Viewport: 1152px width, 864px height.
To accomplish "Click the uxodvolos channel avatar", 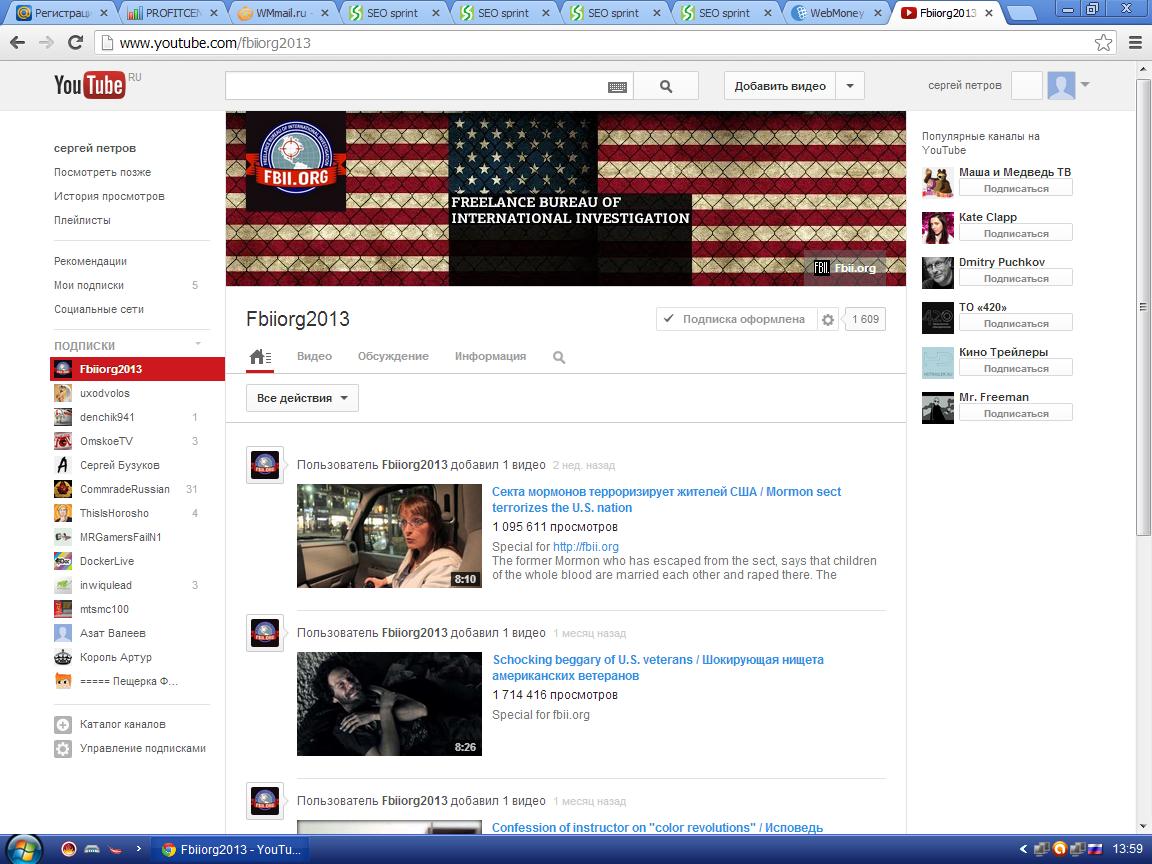I will coord(63,393).
